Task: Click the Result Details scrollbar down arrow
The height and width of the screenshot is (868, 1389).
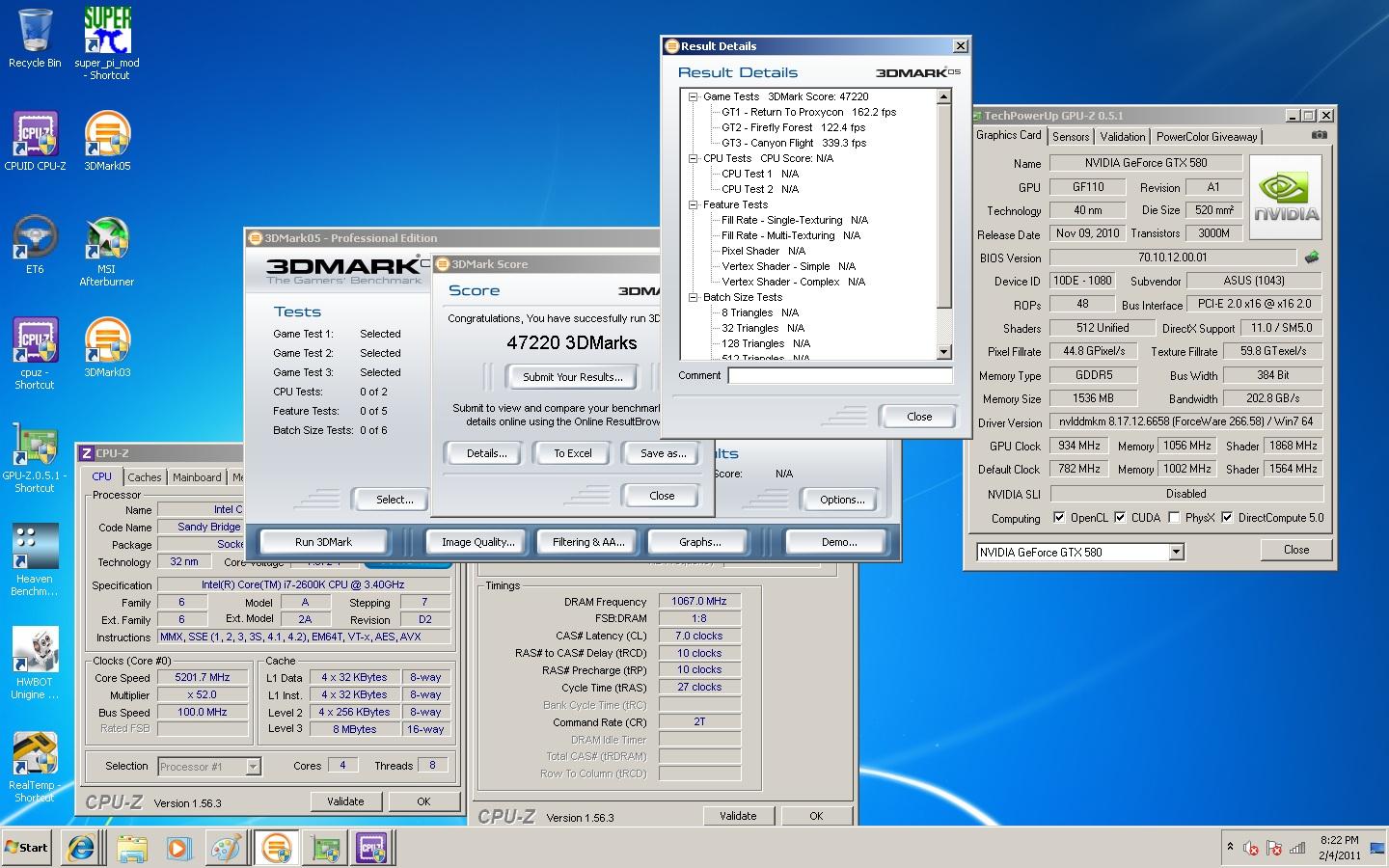Action: [944, 352]
